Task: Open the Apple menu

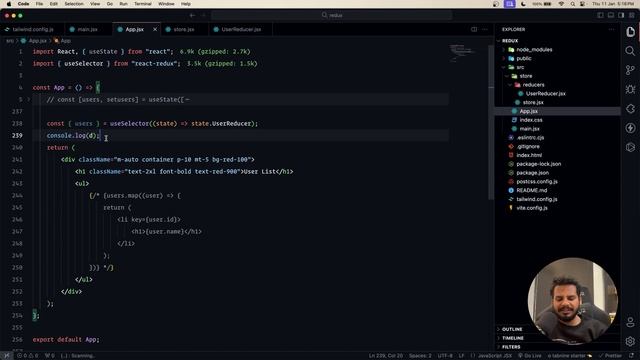Action: (x=9, y=4)
